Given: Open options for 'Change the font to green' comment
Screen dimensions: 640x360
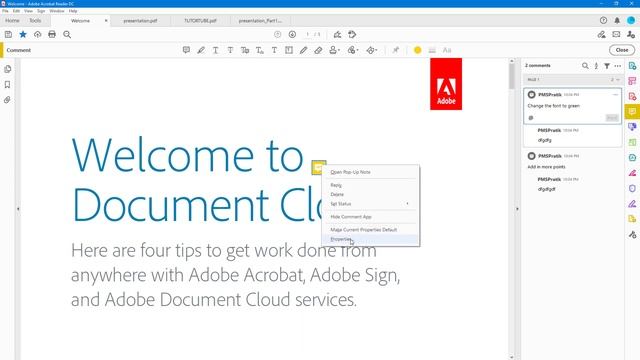Looking at the screenshot, I should click(x=615, y=95).
